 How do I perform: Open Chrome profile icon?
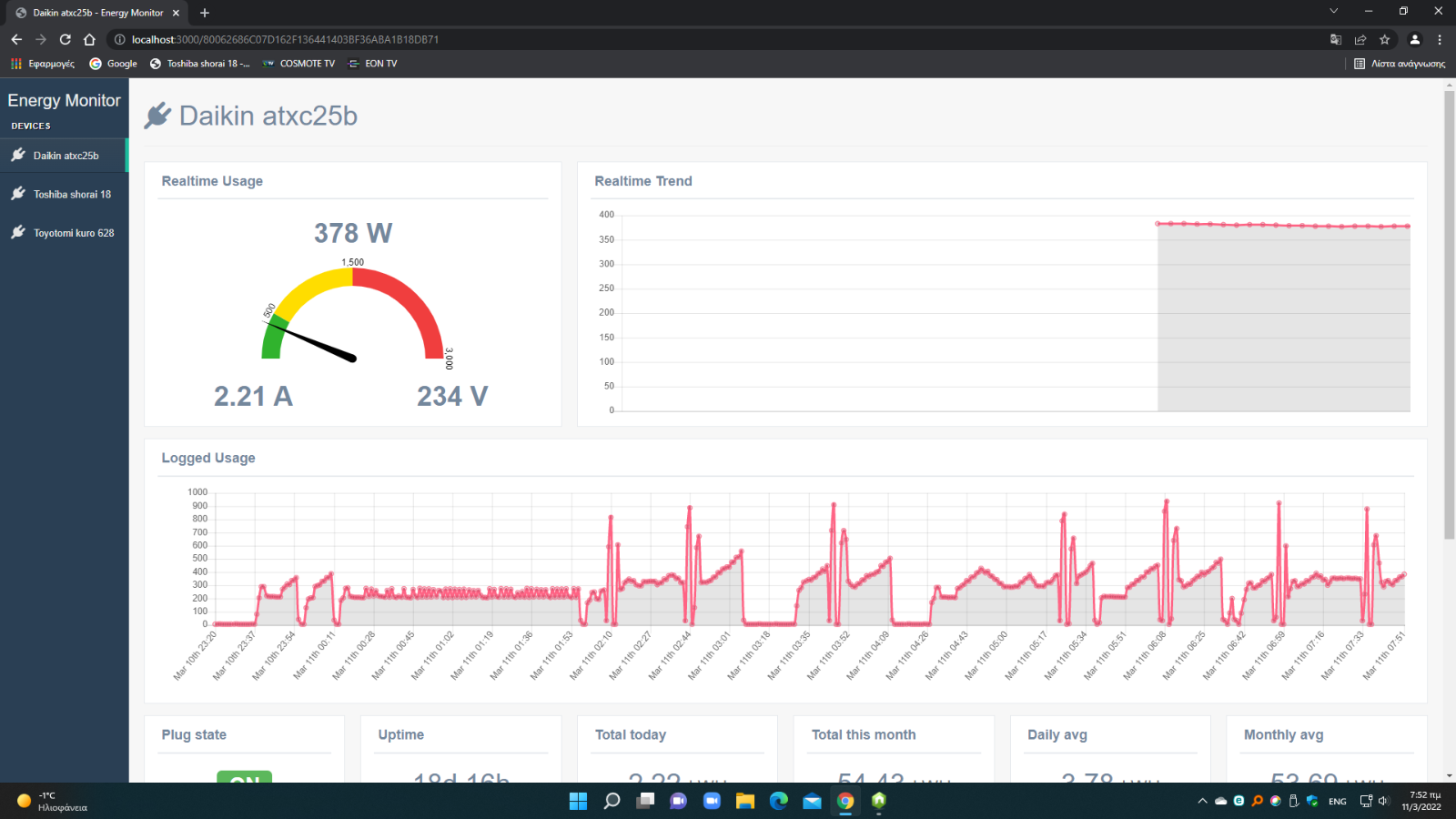(x=1415, y=39)
